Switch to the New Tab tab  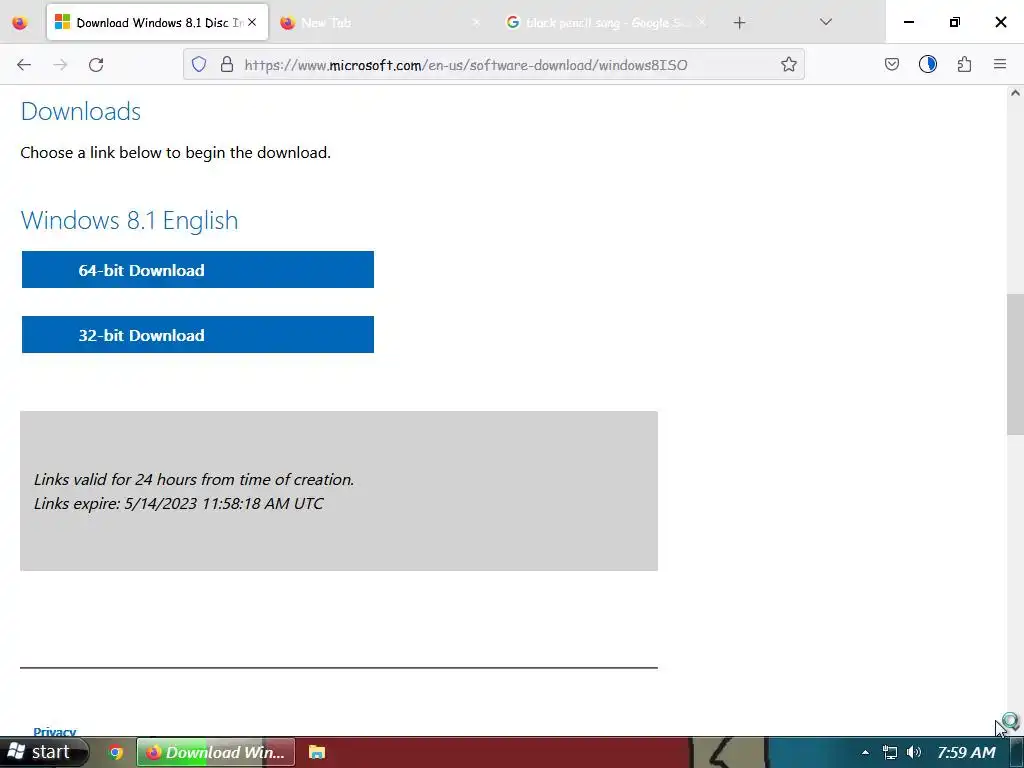380,23
